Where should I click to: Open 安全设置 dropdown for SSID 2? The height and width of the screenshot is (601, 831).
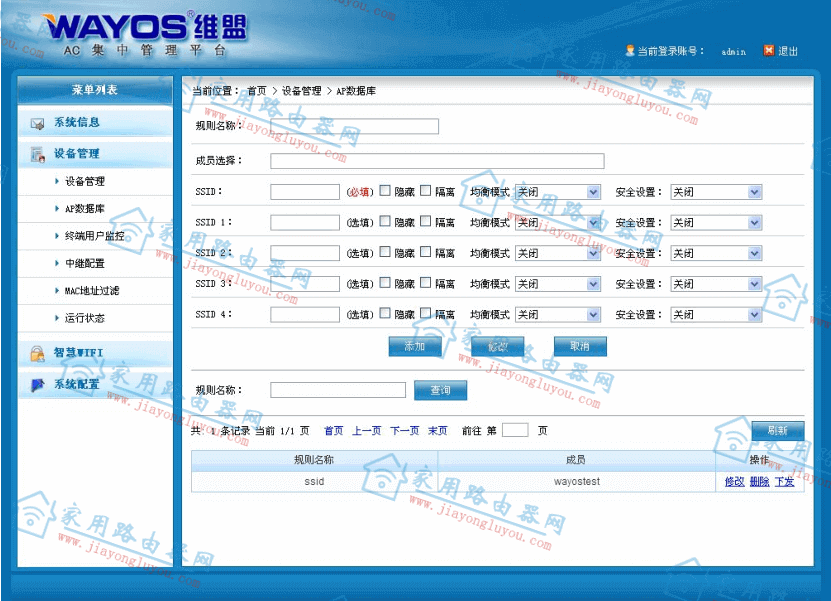click(715, 253)
